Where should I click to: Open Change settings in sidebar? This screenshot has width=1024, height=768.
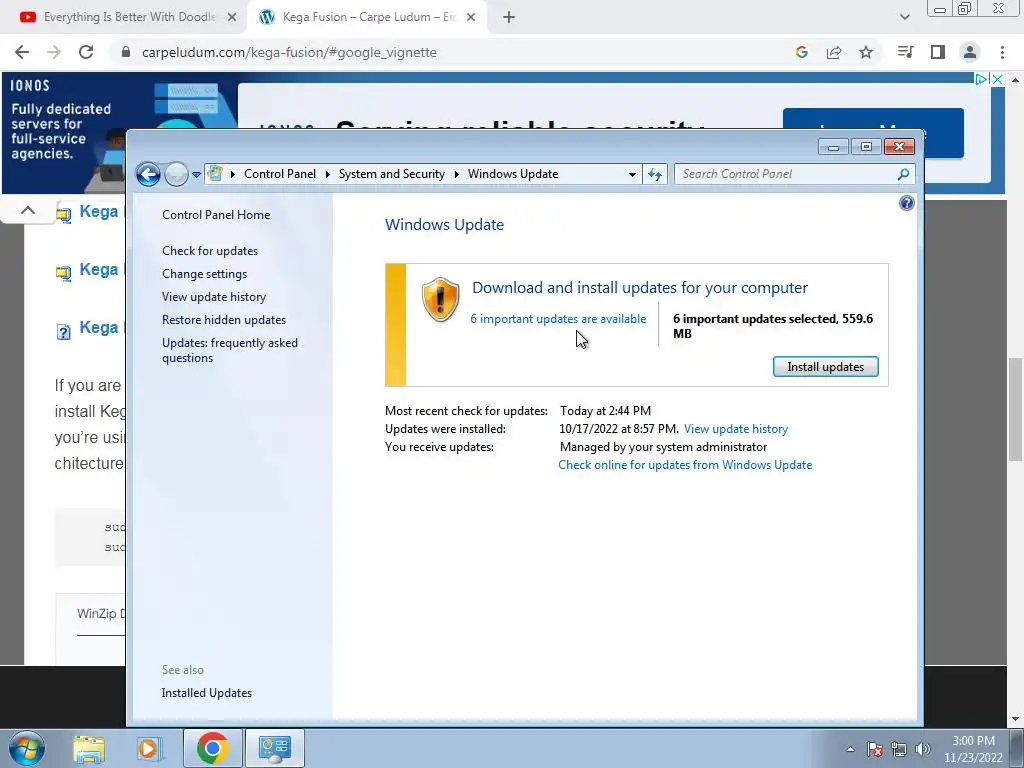pyautogui.click(x=204, y=274)
